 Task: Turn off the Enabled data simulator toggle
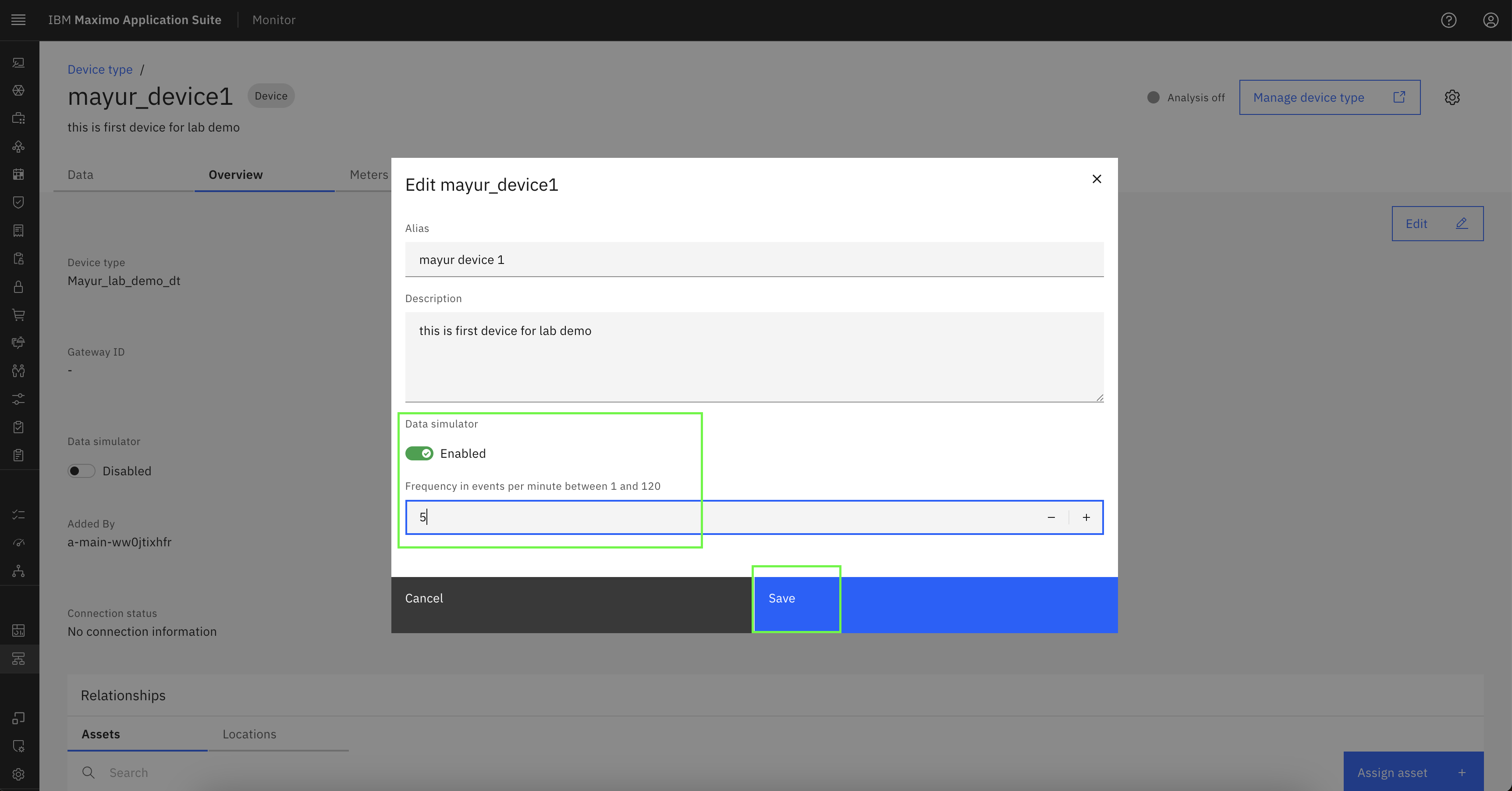[x=419, y=453]
